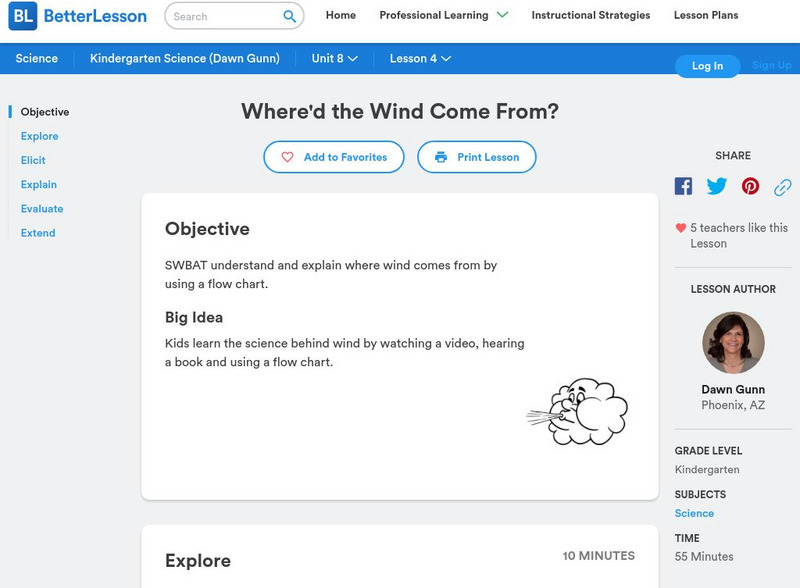The image size is (800, 588).
Task: Open the Science subject link
Action: click(x=694, y=513)
